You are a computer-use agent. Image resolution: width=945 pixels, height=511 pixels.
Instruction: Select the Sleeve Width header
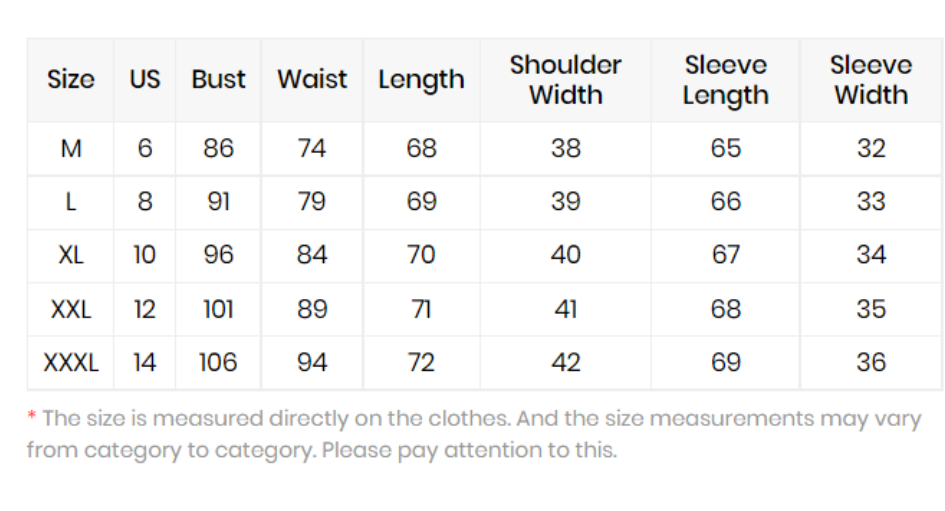click(871, 80)
